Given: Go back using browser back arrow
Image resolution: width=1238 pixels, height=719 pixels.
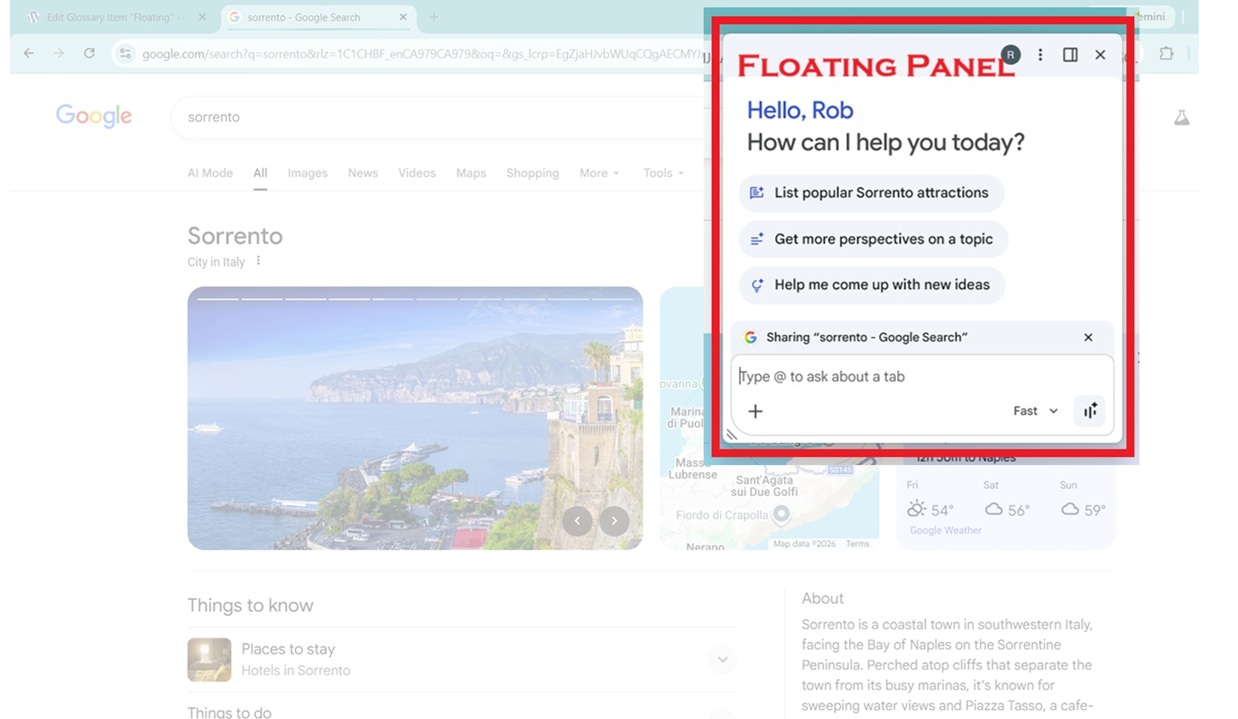Looking at the screenshot, I should pyautogui.click(x=28, y=53).
